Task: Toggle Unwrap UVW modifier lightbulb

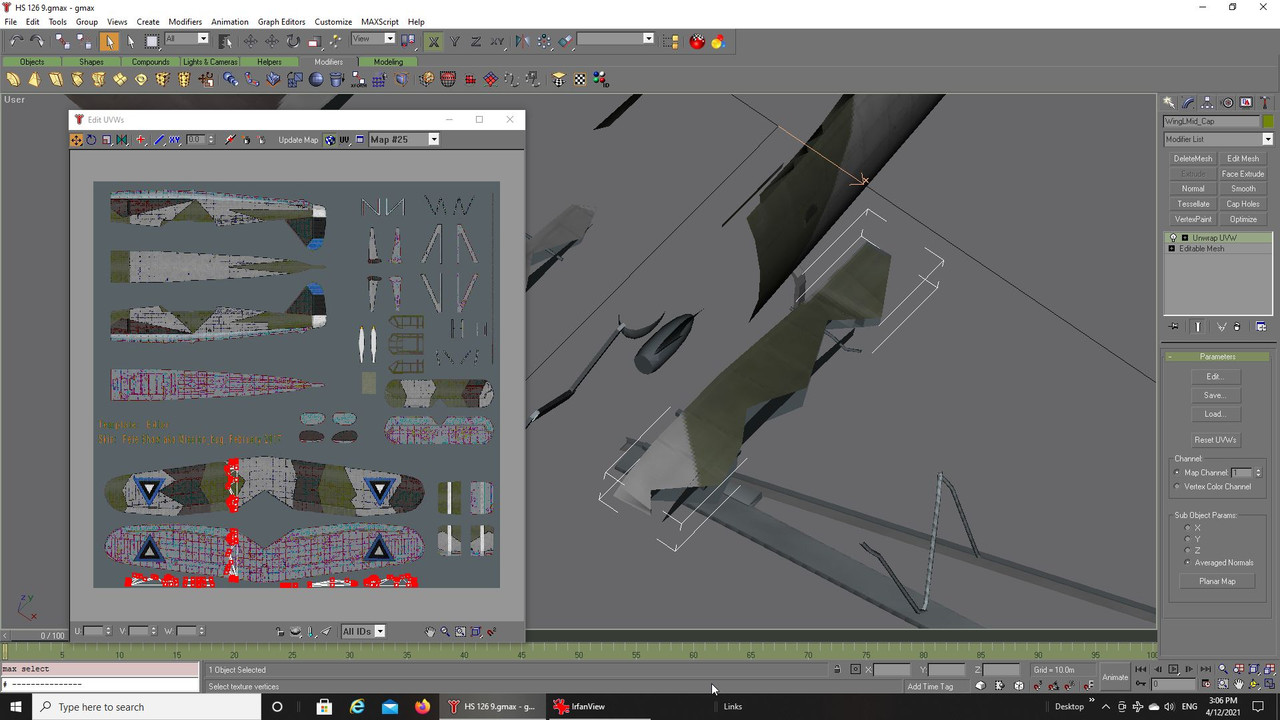Action: 1172,238
